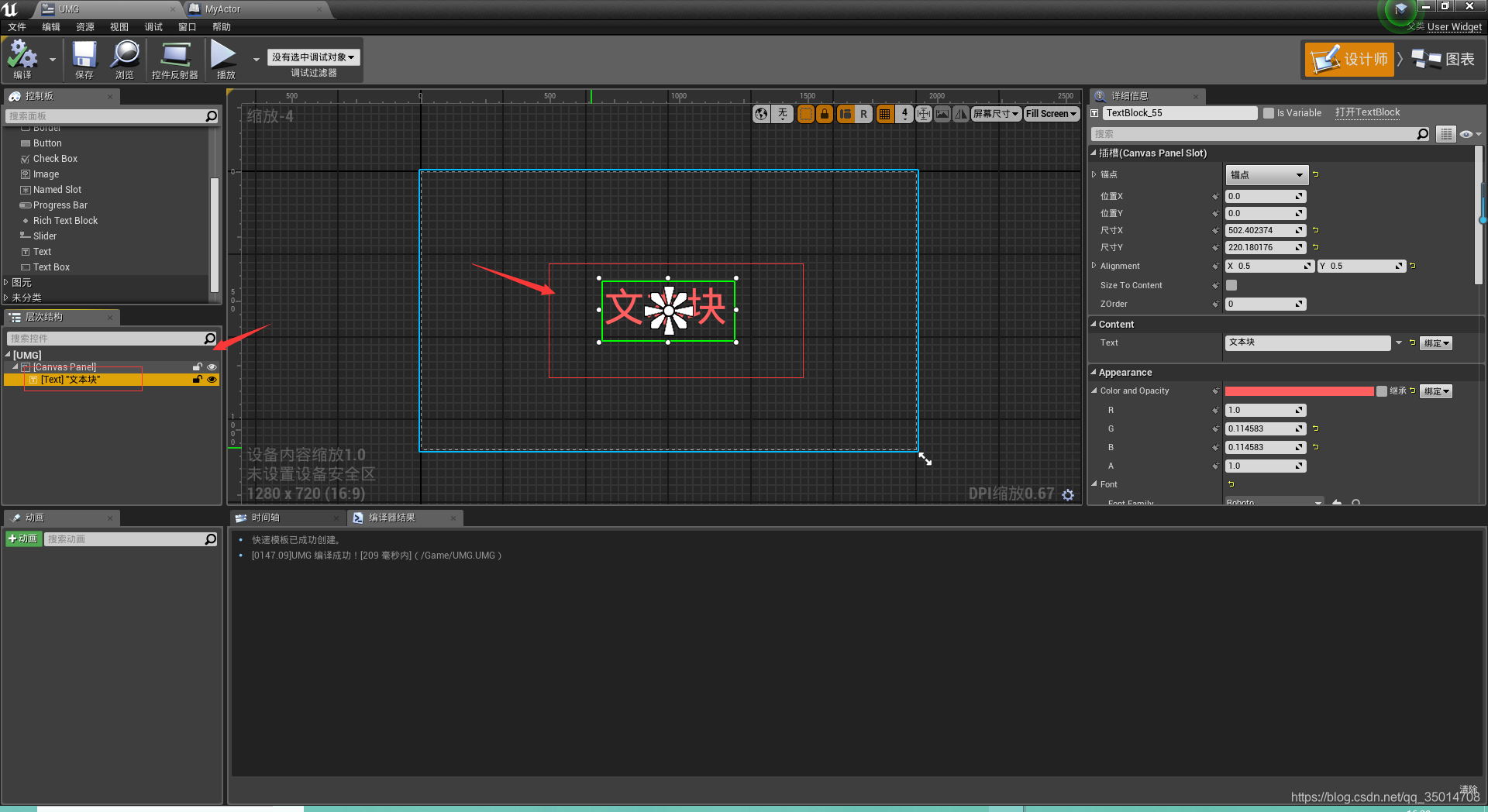Reset 尺寸X to default with yellow arrow
This screenshot has height=812, width=1488.
(1316, 230)
